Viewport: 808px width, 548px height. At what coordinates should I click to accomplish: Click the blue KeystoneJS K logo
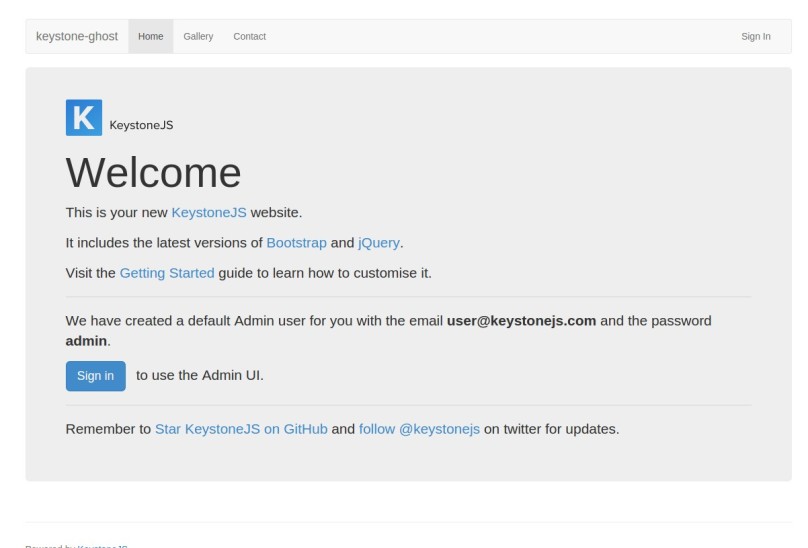click(84, 118)
